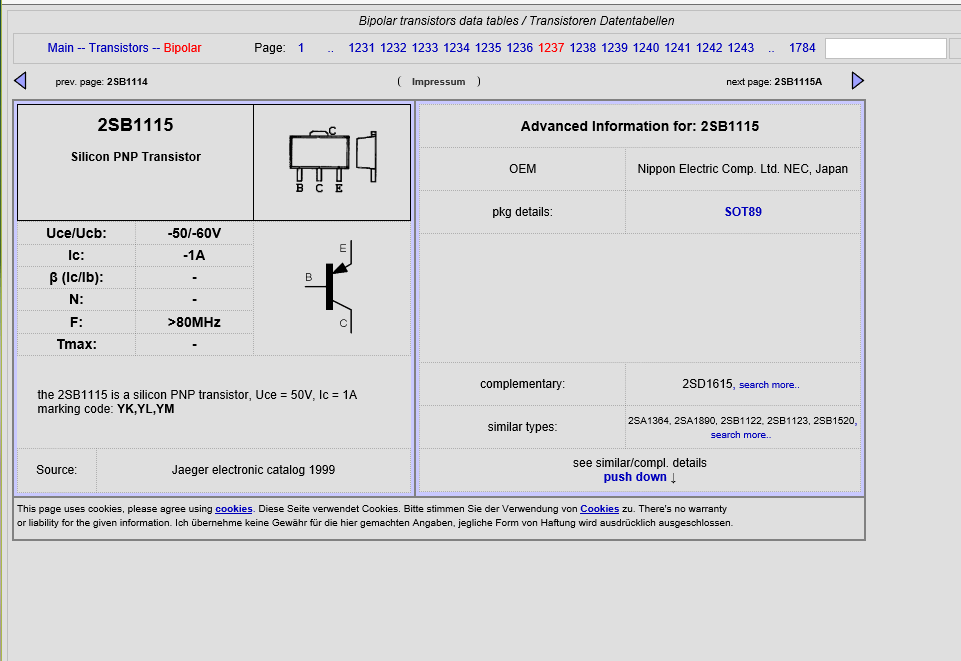961x661 pixels.
Task: Click the search input field at top right
Action: (x=886, y=48)
